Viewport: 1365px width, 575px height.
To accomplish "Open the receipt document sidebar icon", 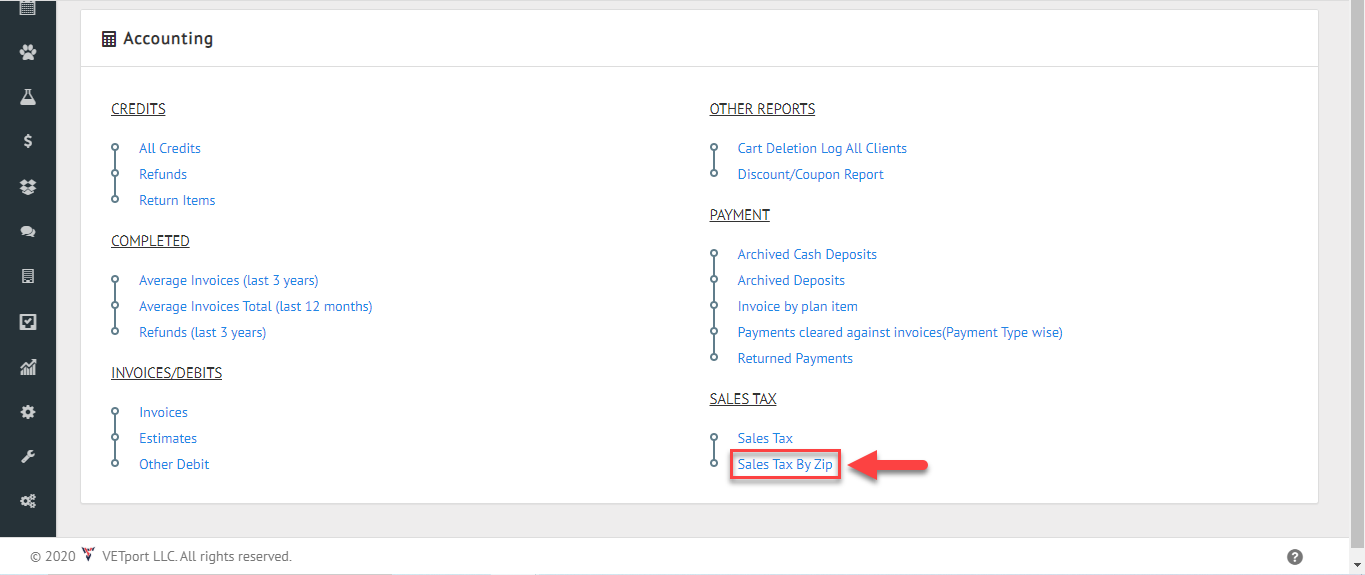I will tap(28, 277).
